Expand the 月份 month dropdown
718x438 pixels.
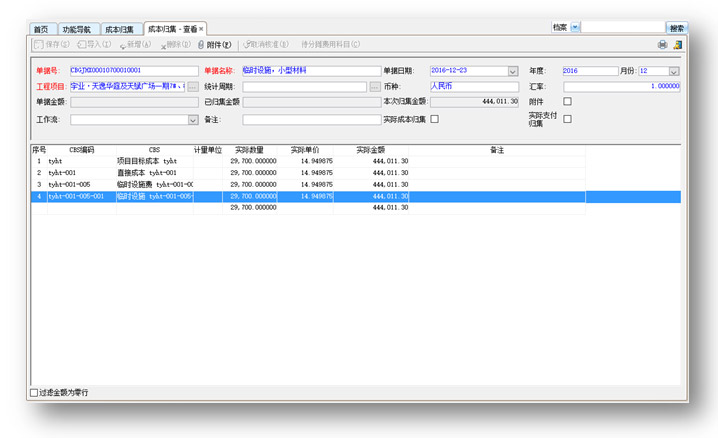coord(674,71)
